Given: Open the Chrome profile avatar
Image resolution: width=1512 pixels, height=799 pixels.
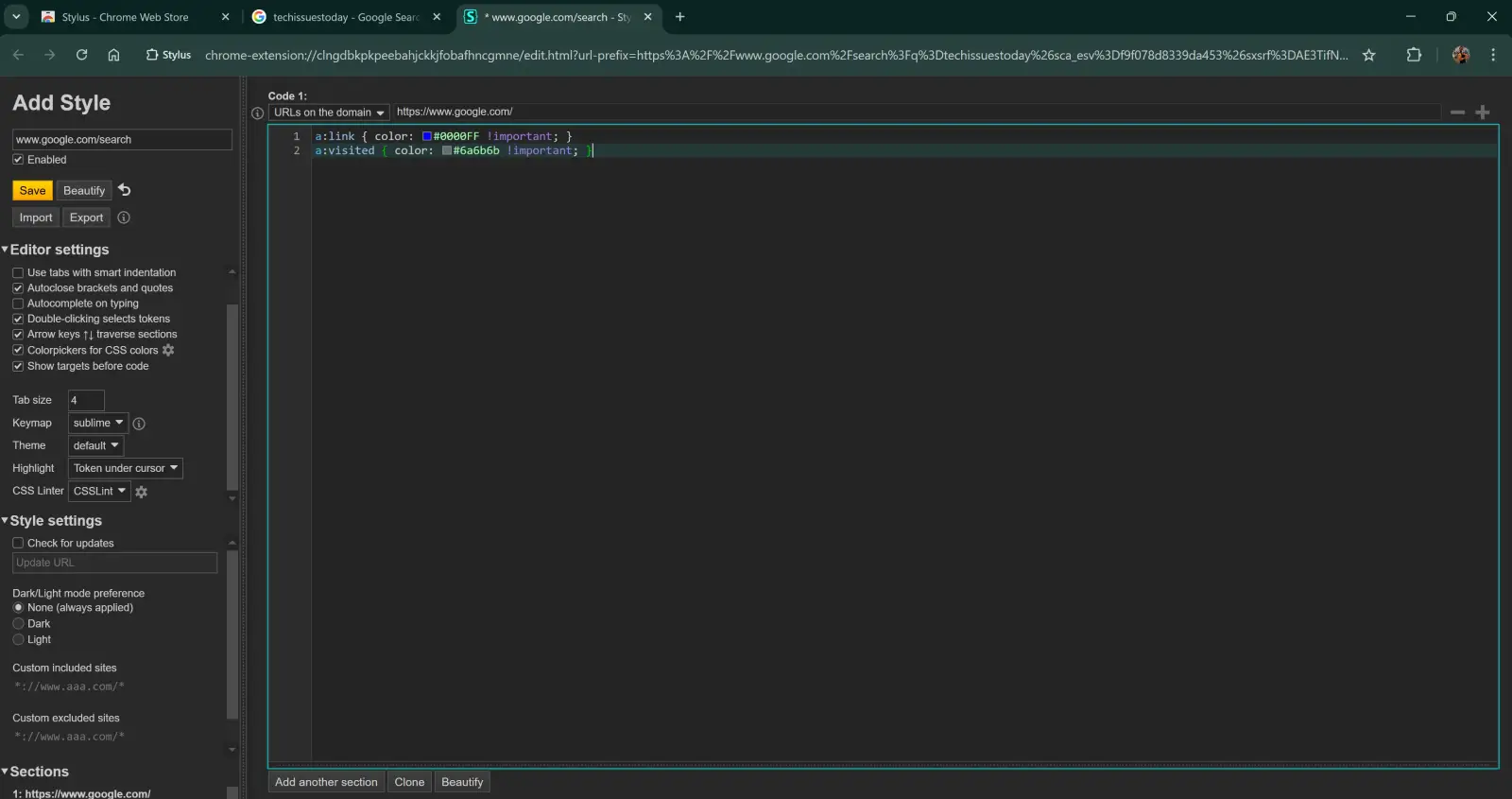Looking at the screenshot, I should tap(1461, 55).
